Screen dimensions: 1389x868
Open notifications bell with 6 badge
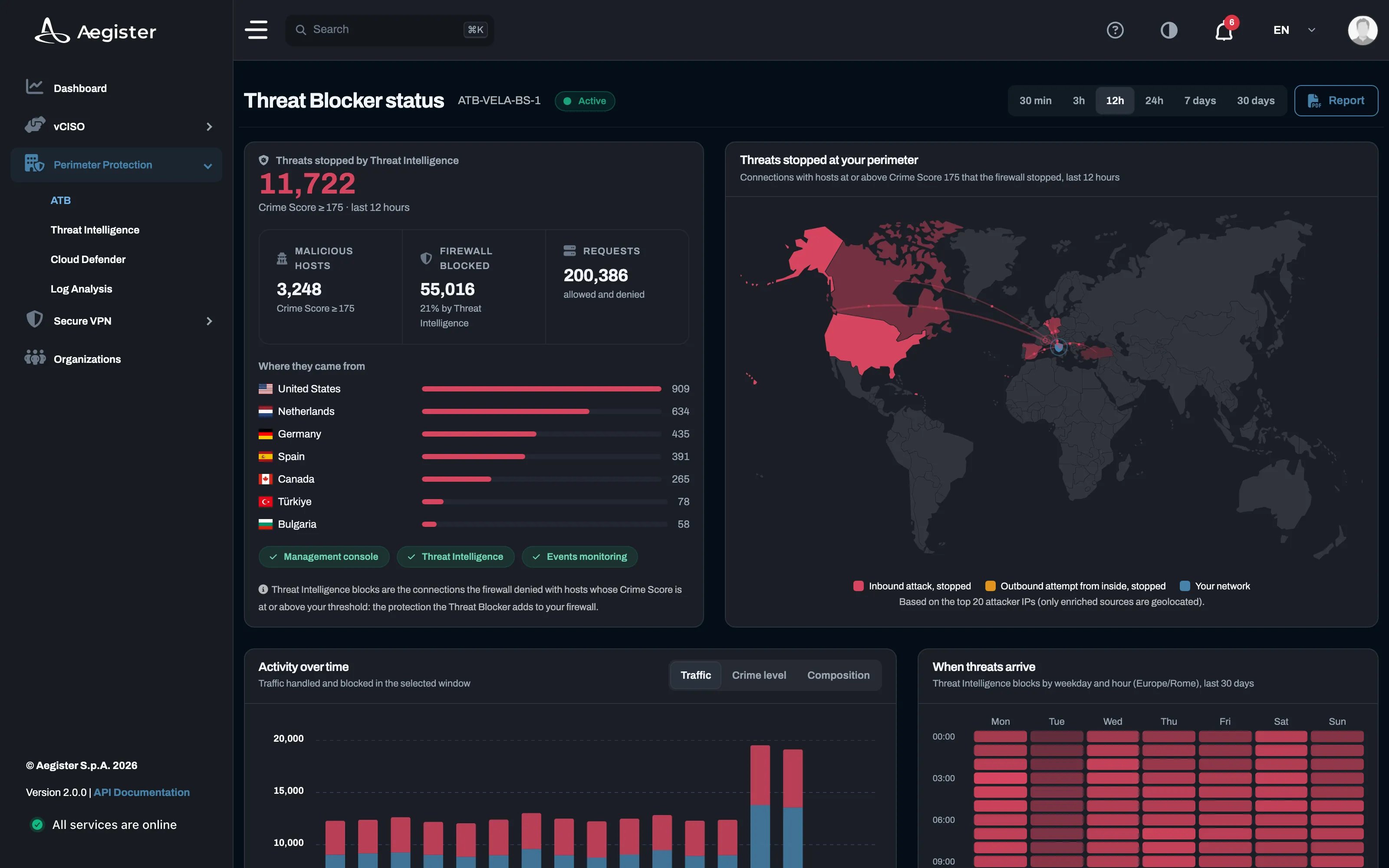(x=1224, y=30)
